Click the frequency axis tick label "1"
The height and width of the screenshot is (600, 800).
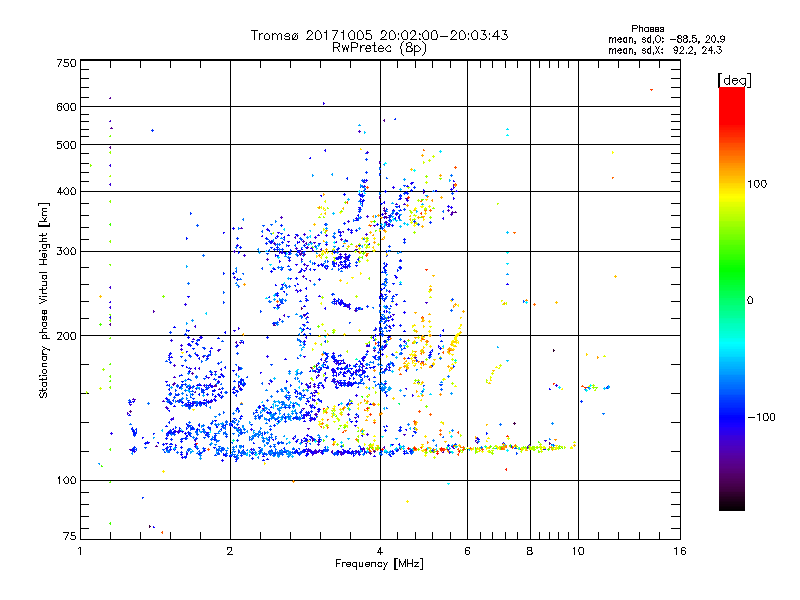pos(80,551)
